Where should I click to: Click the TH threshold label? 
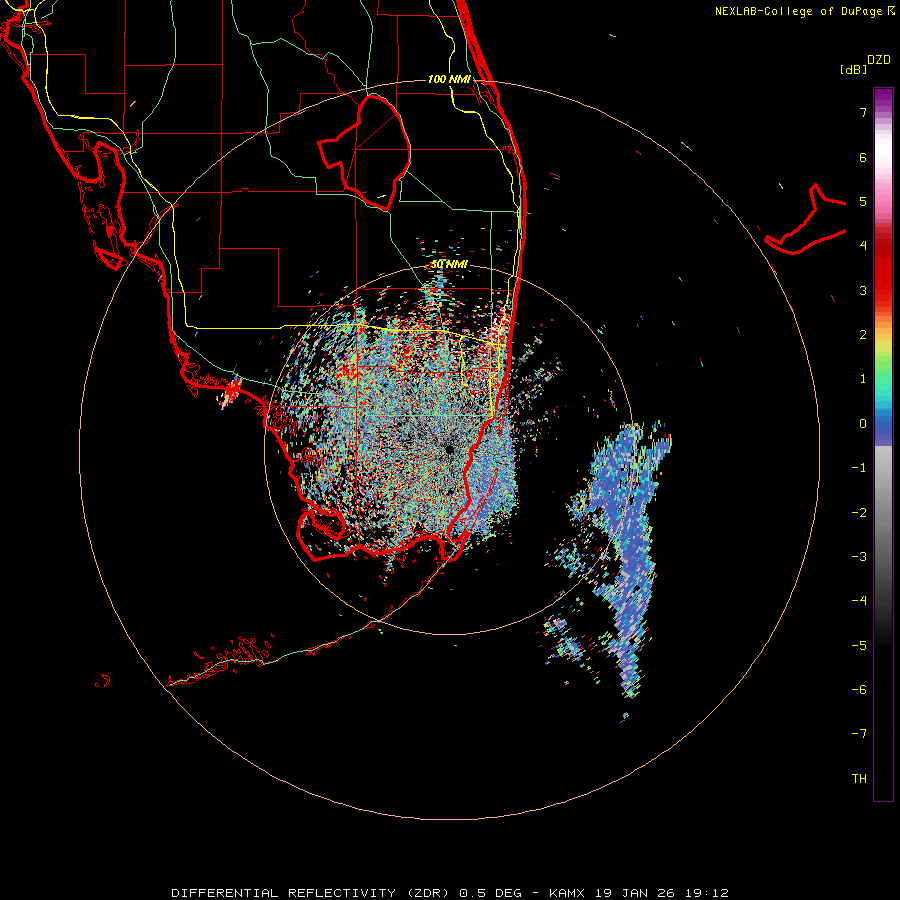click(x=859, y=778)
